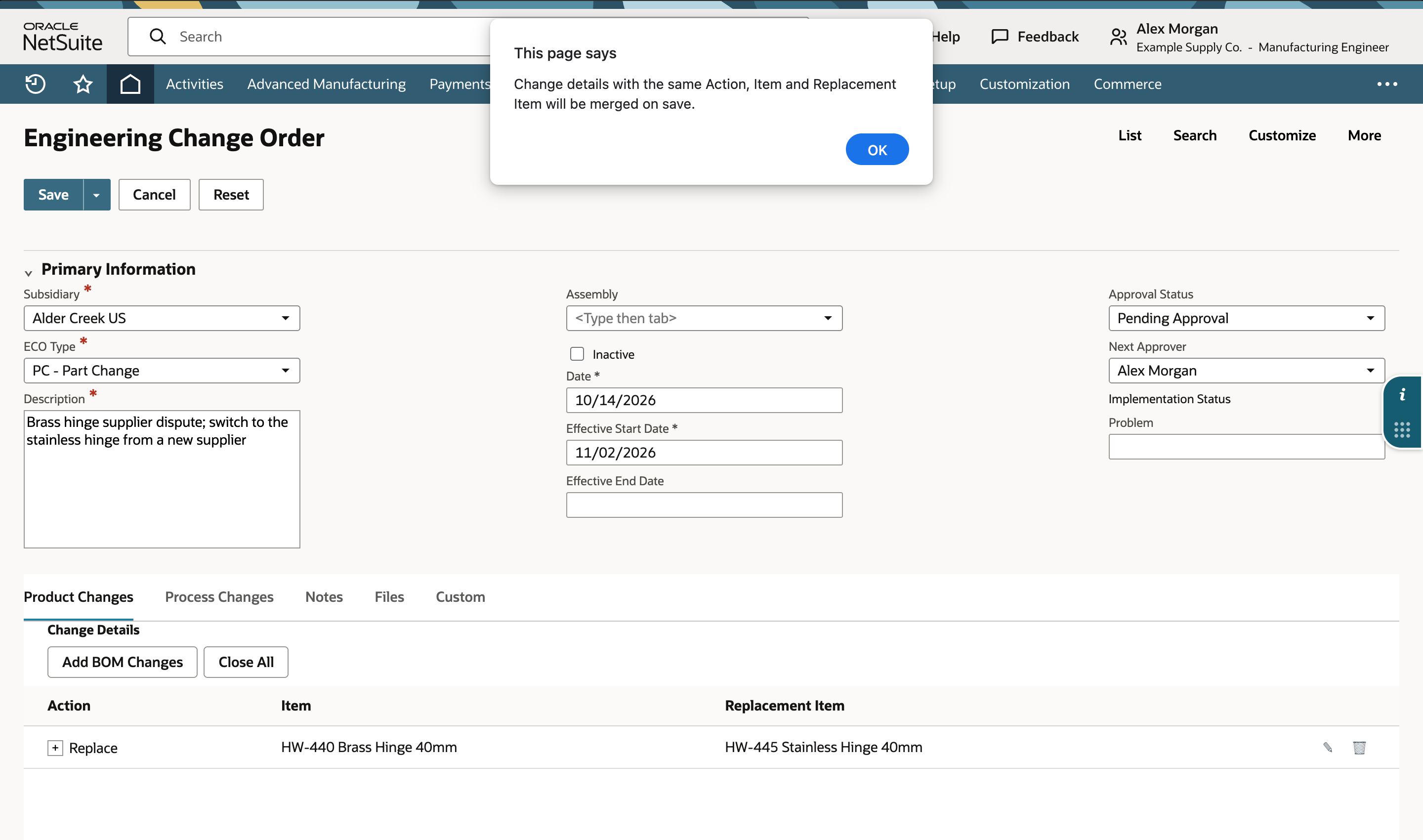1423x840 pixels.
Task: Click Add BOM Changes button
Action: click(122, 662)
